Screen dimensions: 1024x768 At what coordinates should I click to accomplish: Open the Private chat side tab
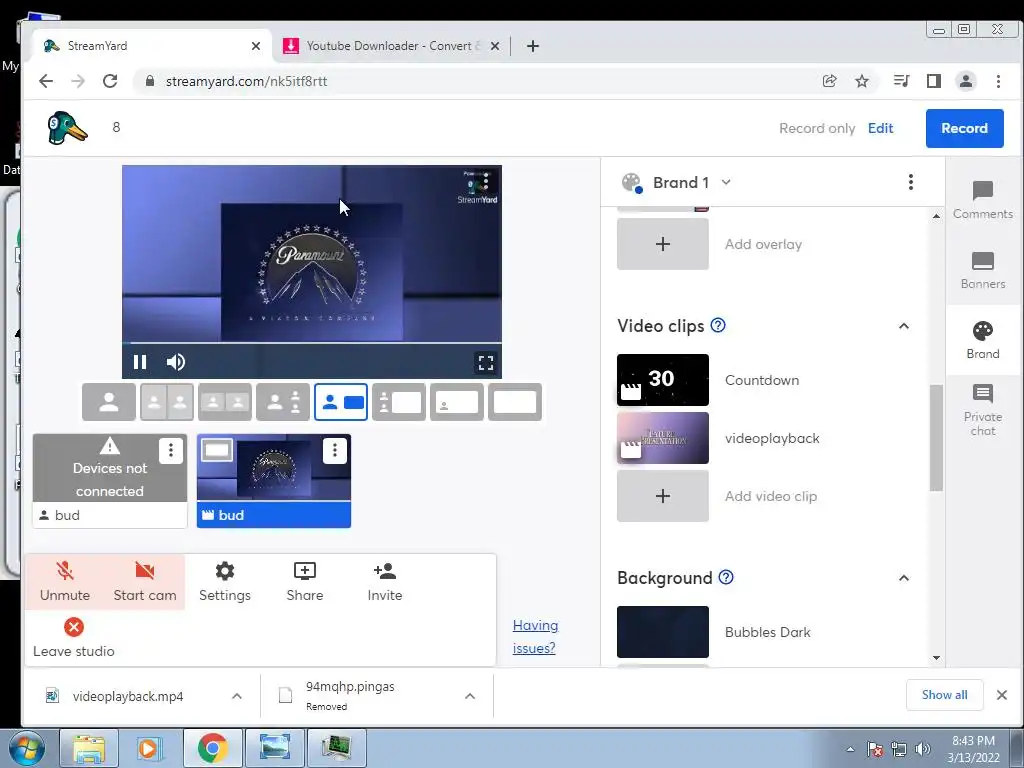[983, 410]
